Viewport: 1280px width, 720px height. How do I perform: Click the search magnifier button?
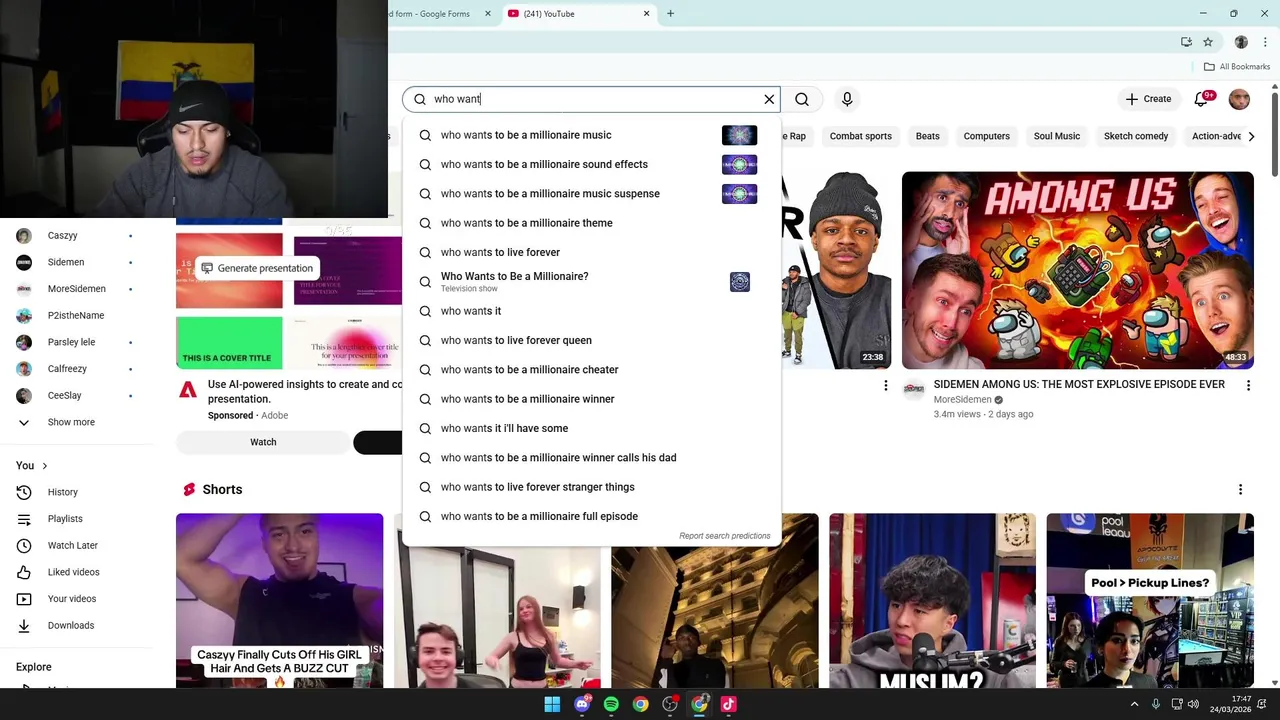click(802, 99)
